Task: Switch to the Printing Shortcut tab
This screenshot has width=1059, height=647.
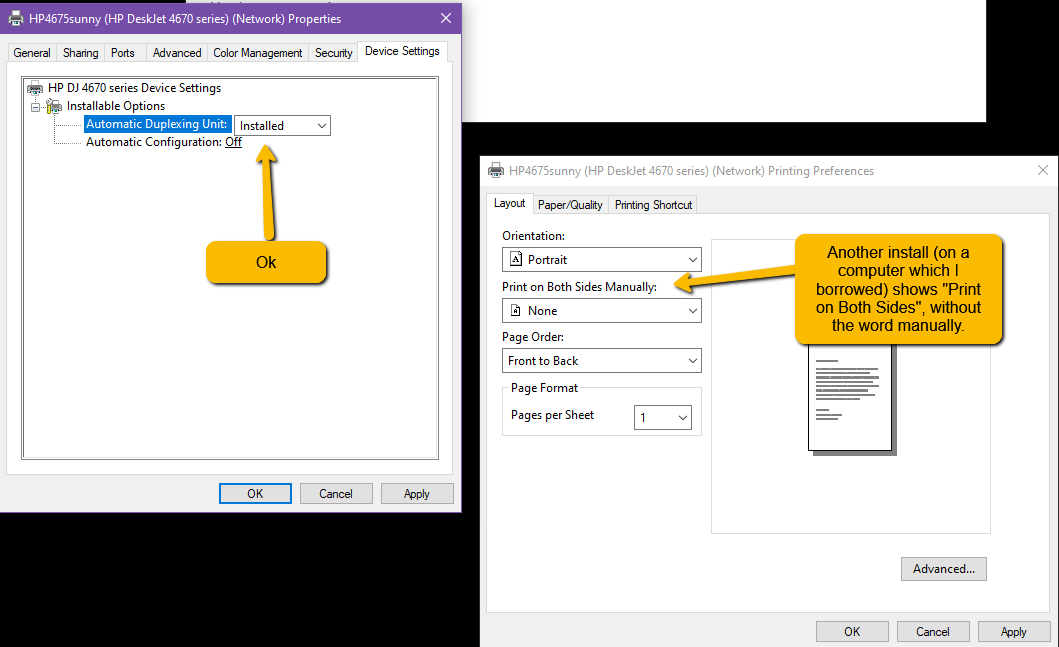Action: [x=653, y=205]
